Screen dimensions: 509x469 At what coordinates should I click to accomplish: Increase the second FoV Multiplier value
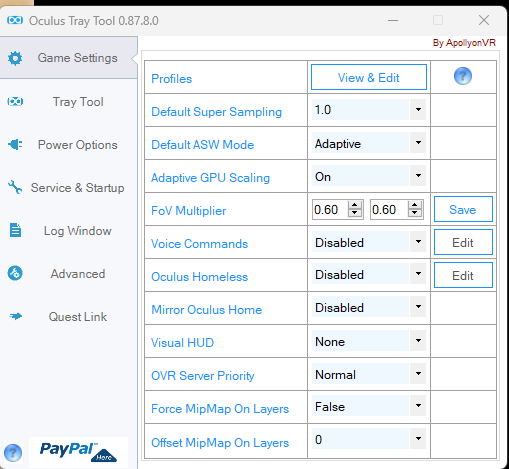415,205
